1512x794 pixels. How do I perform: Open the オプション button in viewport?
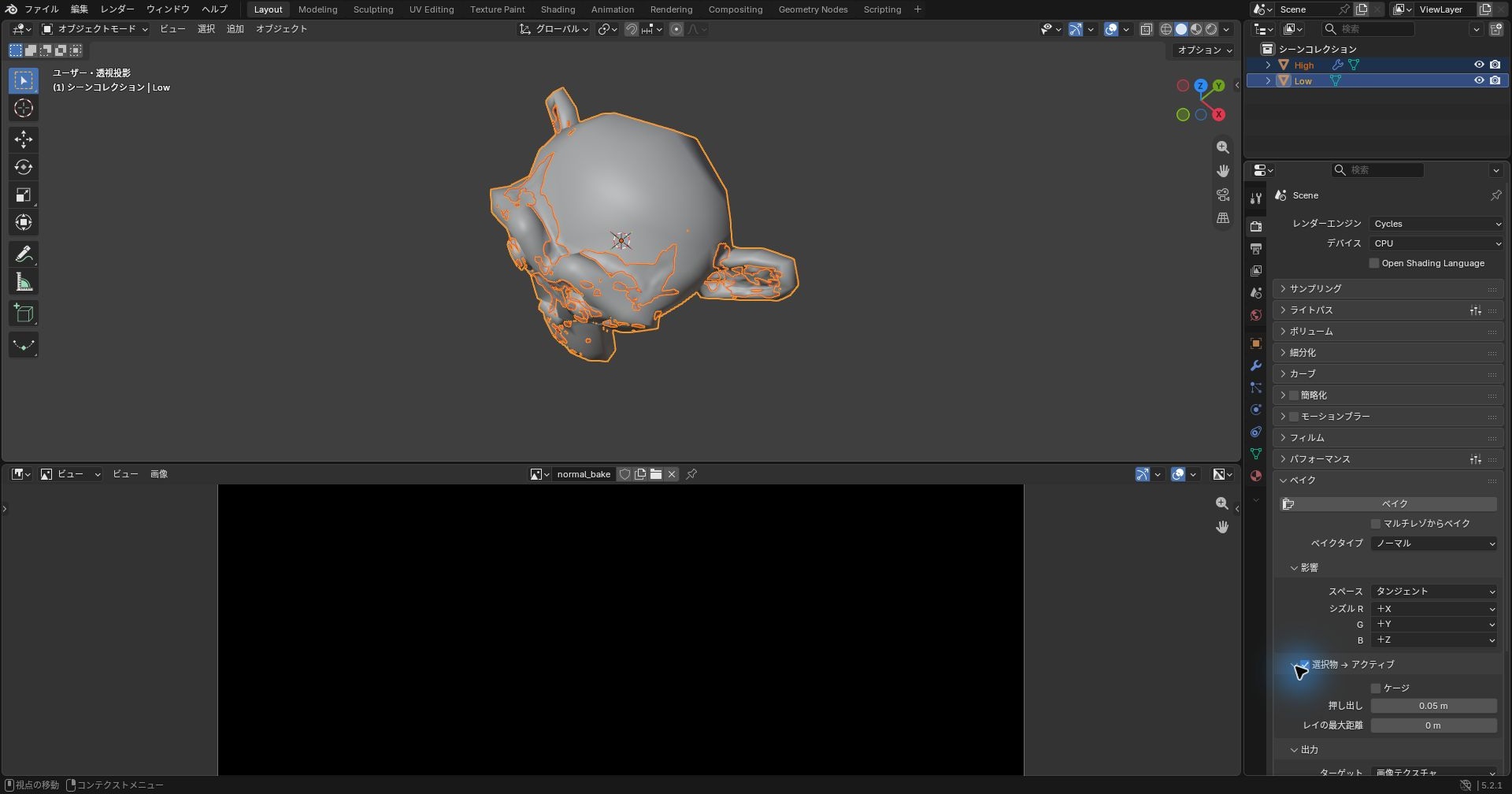pos(1204,50)
